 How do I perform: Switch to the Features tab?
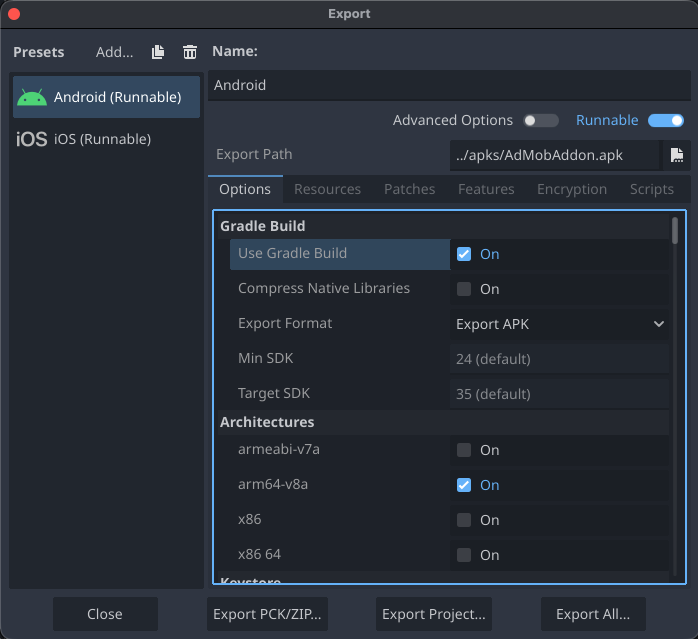coord(486,189)
